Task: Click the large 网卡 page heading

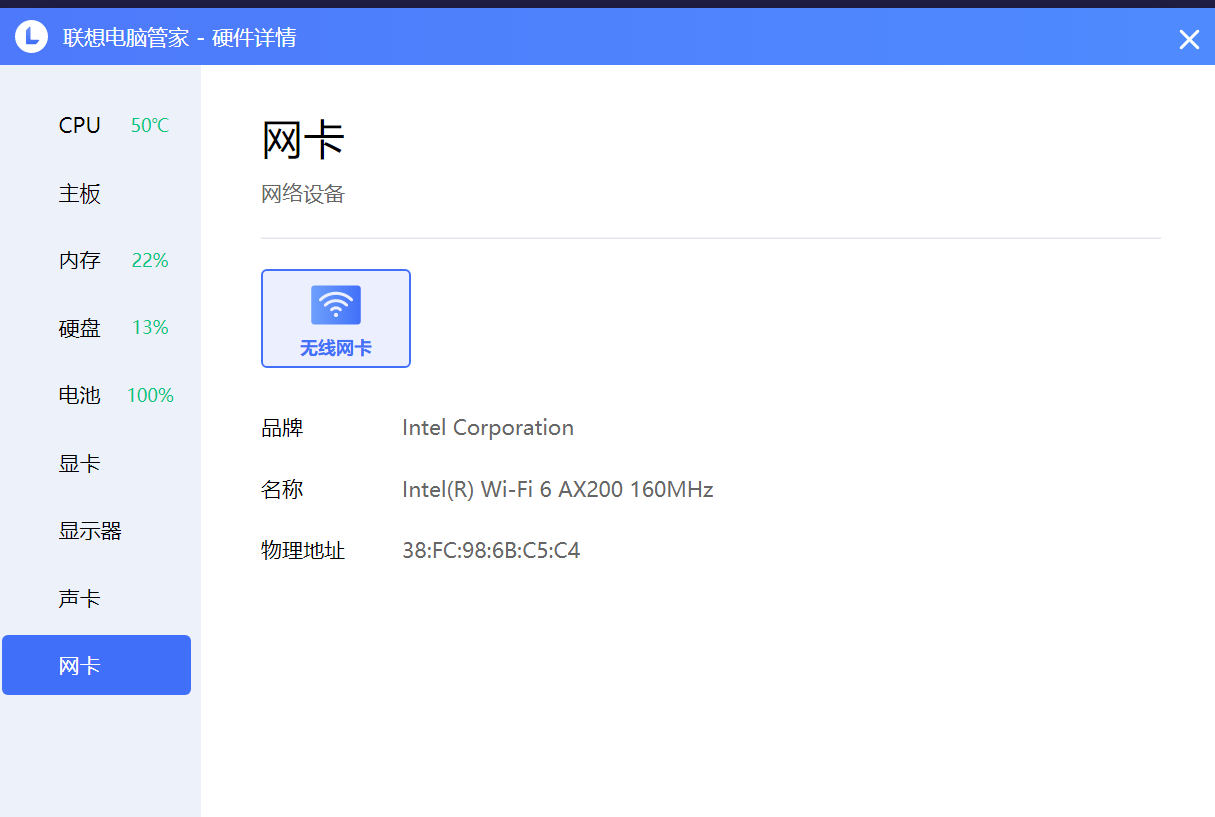Action: [303, 140]
